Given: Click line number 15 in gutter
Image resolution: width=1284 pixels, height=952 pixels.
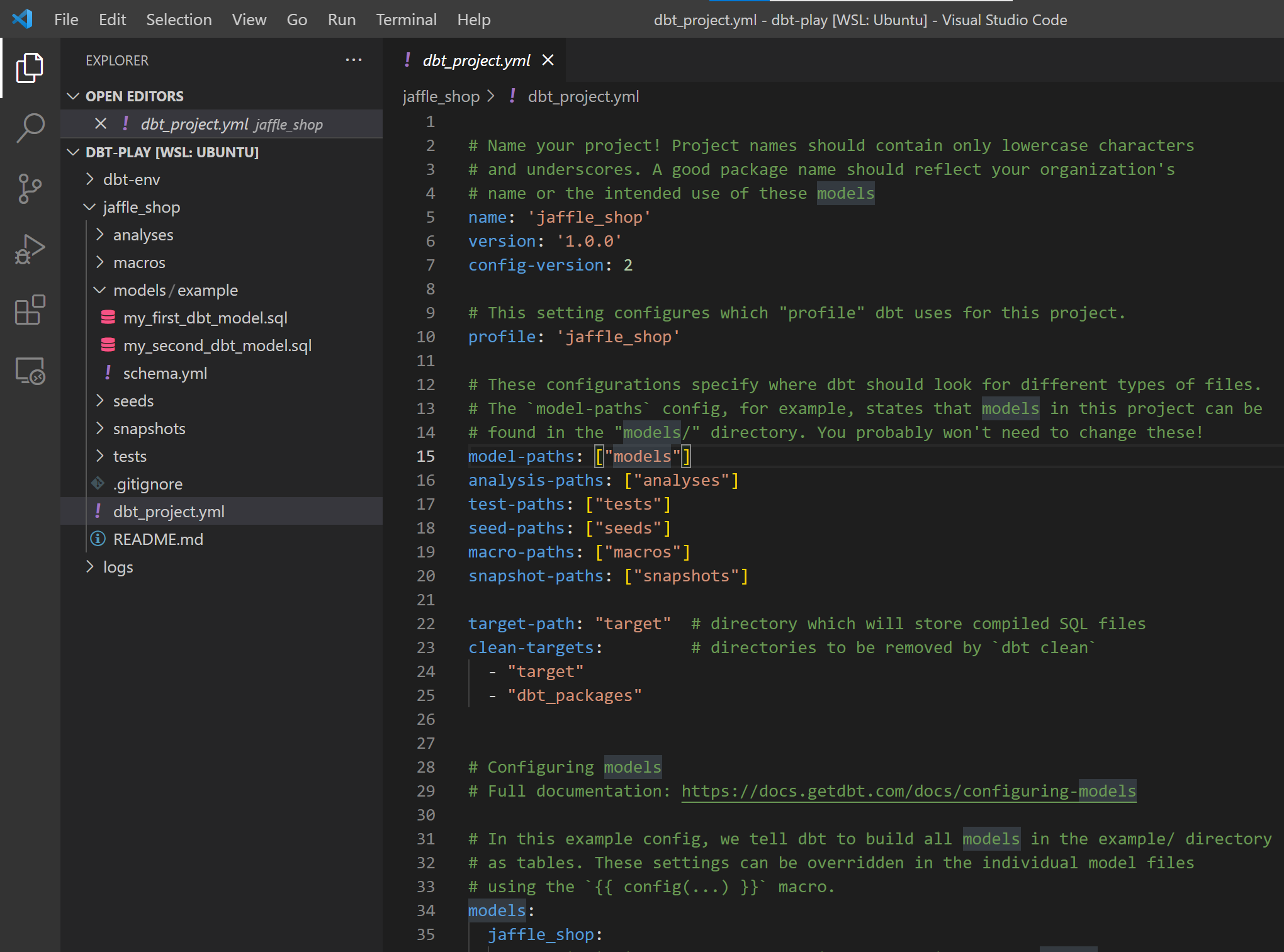Looking at the screenshot, I should 425,456.
